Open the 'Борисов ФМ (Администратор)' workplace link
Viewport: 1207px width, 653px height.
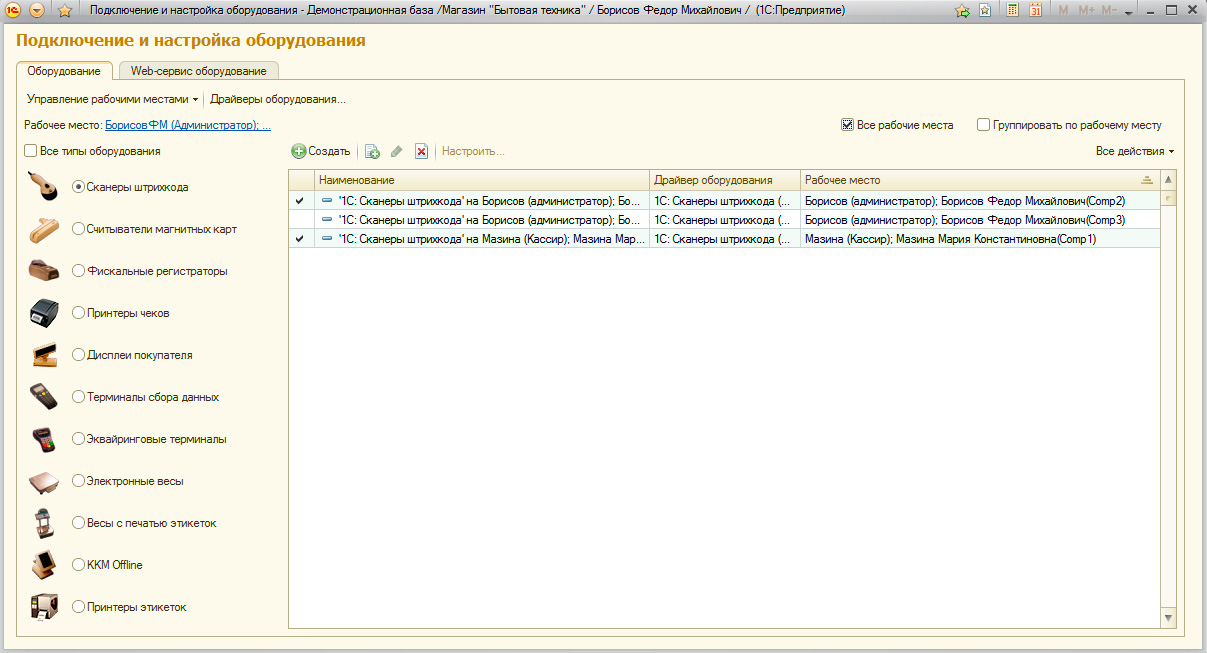coord(187,126)
